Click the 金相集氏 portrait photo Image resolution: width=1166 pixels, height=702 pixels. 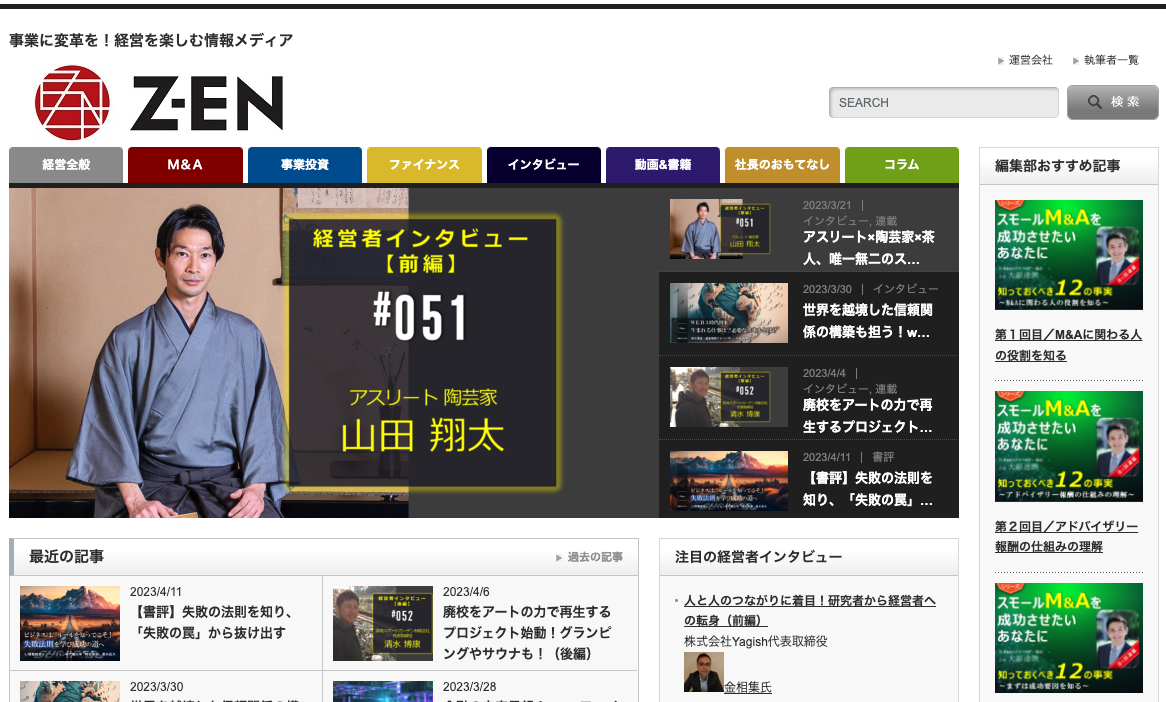[x=703, y=672]
